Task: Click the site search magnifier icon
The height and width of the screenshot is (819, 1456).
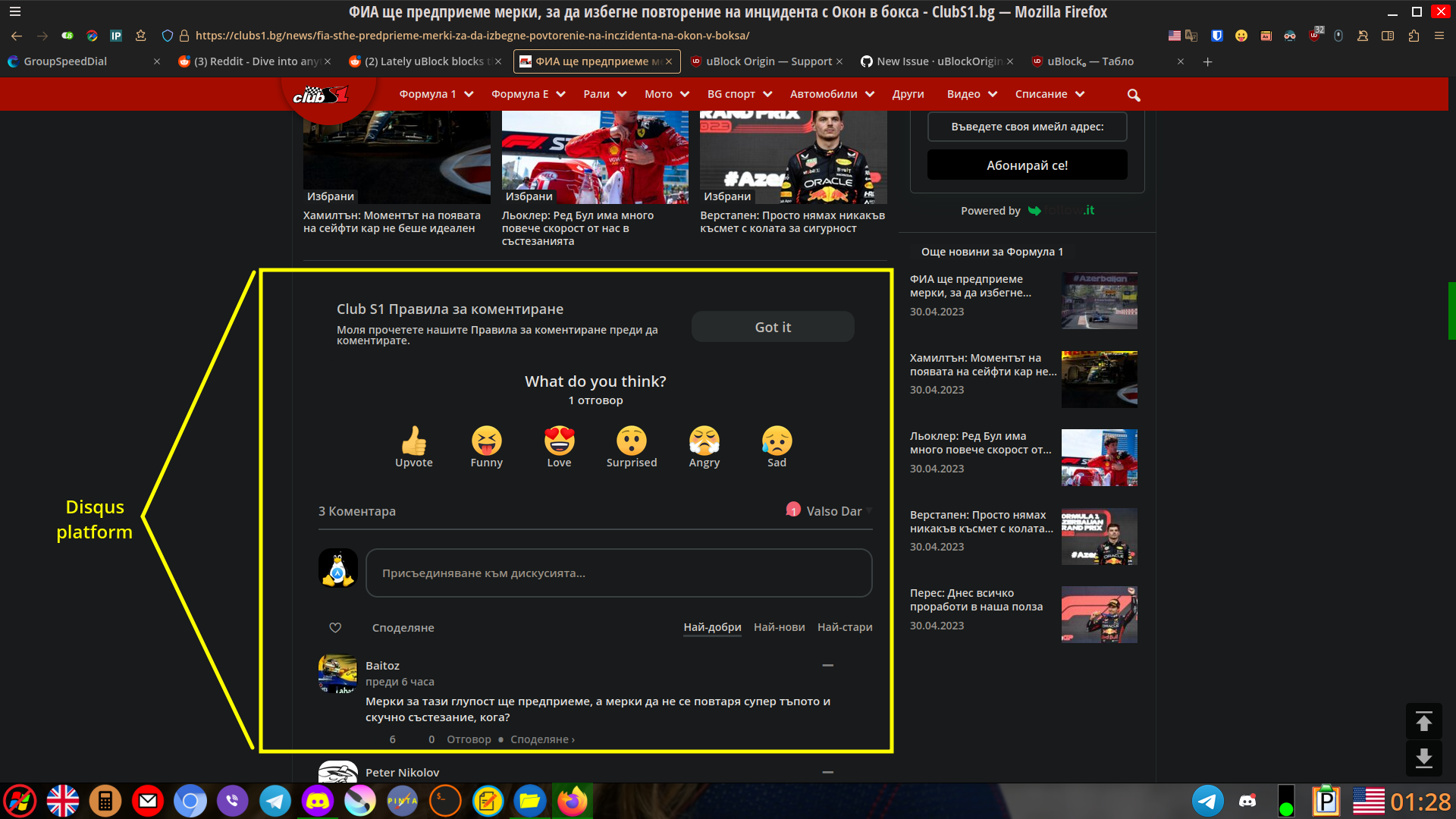Action: click(1134, 95)
